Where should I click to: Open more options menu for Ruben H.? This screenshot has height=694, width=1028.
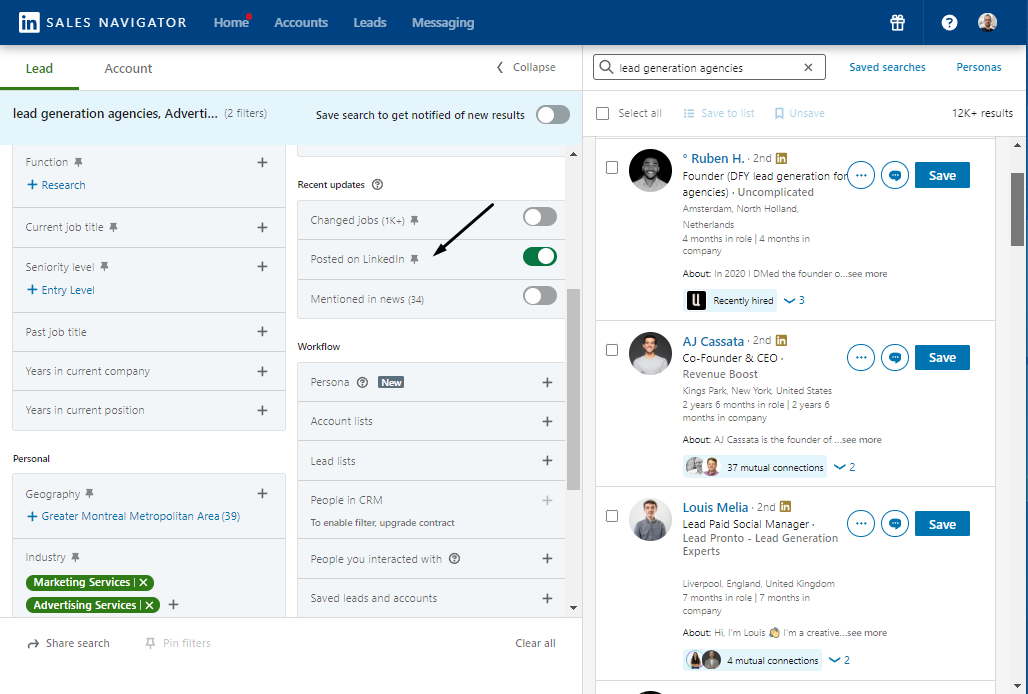860,174
